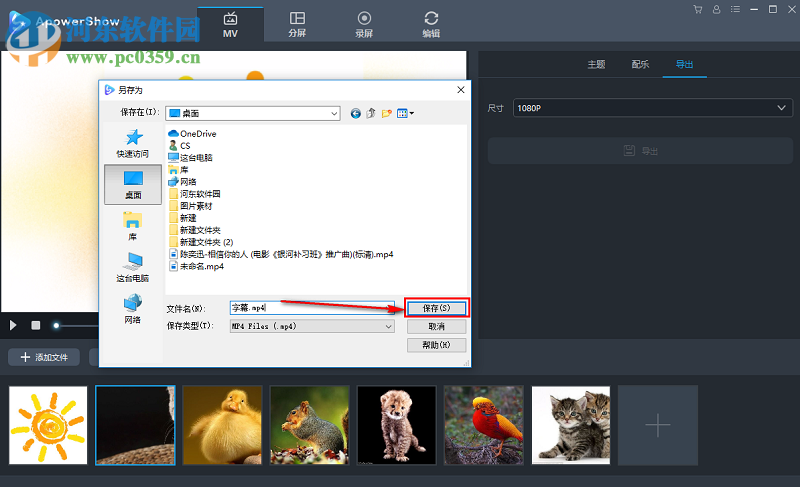Select the cheetah cub thumbnail
This screenshot has width=800, height=487.
tap(397, 425)
